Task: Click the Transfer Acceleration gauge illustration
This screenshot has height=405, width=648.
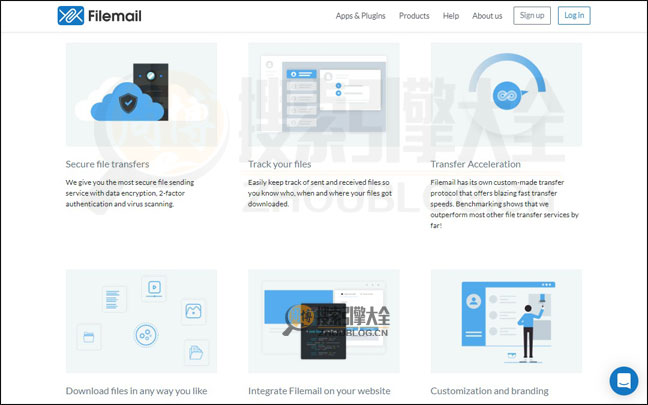Action: click(x=506, y=94)
